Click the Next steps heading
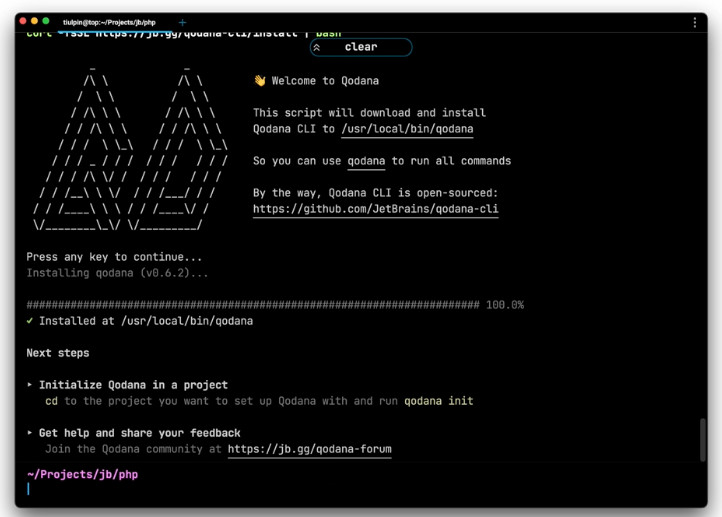Image resolution: width=722 pixels, height=517 pixels. 58,353
